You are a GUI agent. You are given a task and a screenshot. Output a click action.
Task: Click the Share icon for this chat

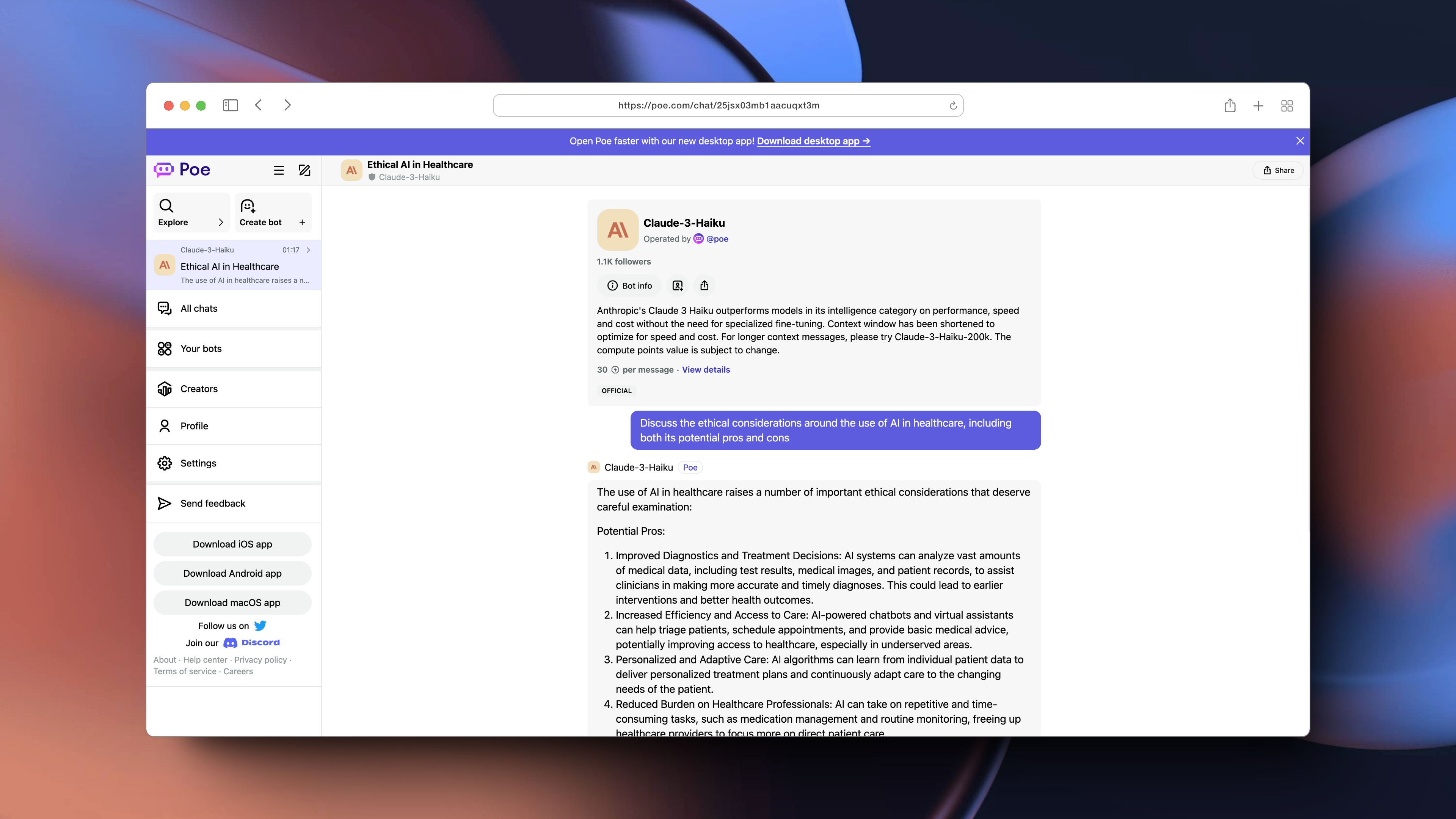(x=1279, y=169)
